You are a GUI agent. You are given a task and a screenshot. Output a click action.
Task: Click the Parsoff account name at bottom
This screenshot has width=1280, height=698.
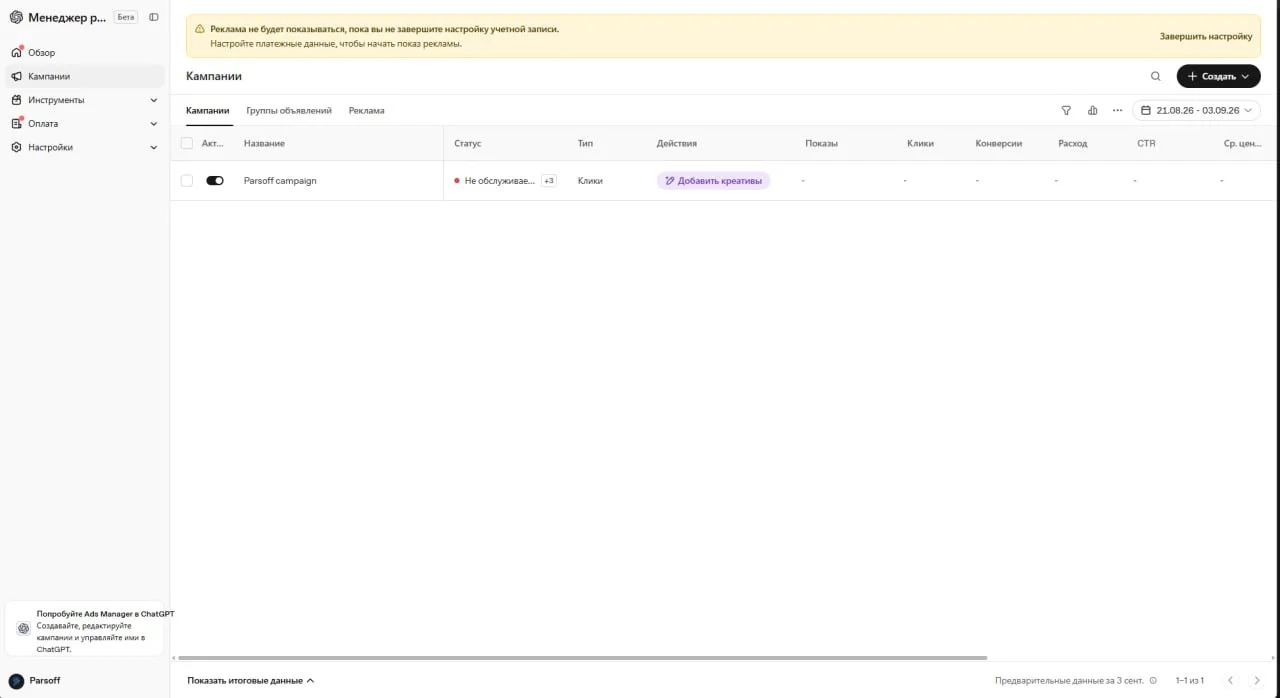45,680
